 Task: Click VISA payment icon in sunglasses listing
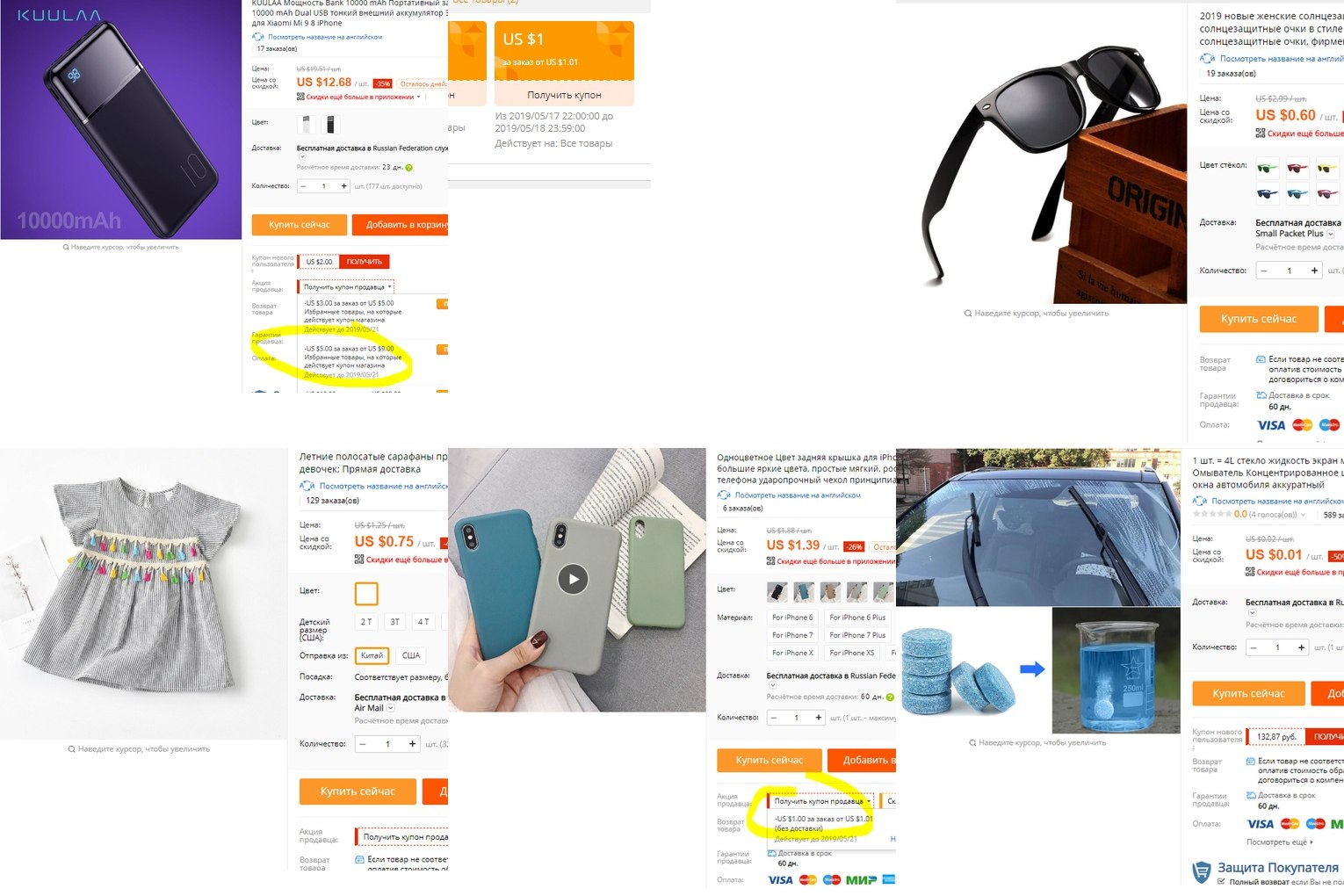pyautogui.click(x=1271, y=425)
